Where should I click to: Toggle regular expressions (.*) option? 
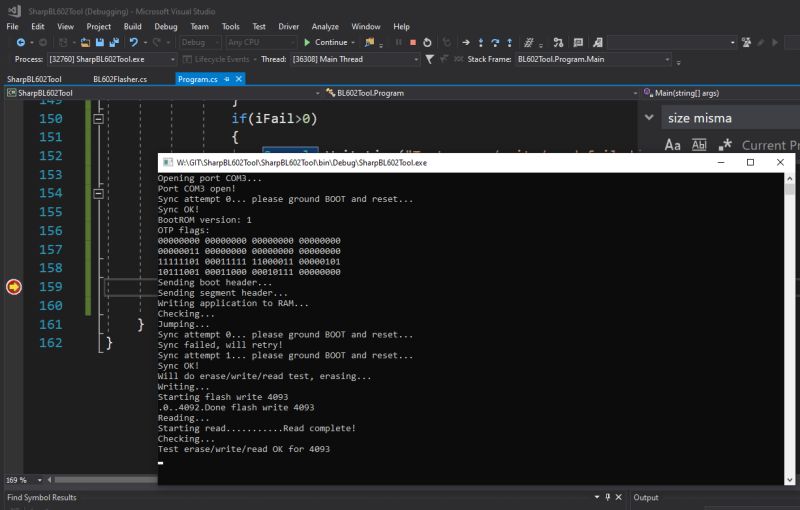(725, 145)
